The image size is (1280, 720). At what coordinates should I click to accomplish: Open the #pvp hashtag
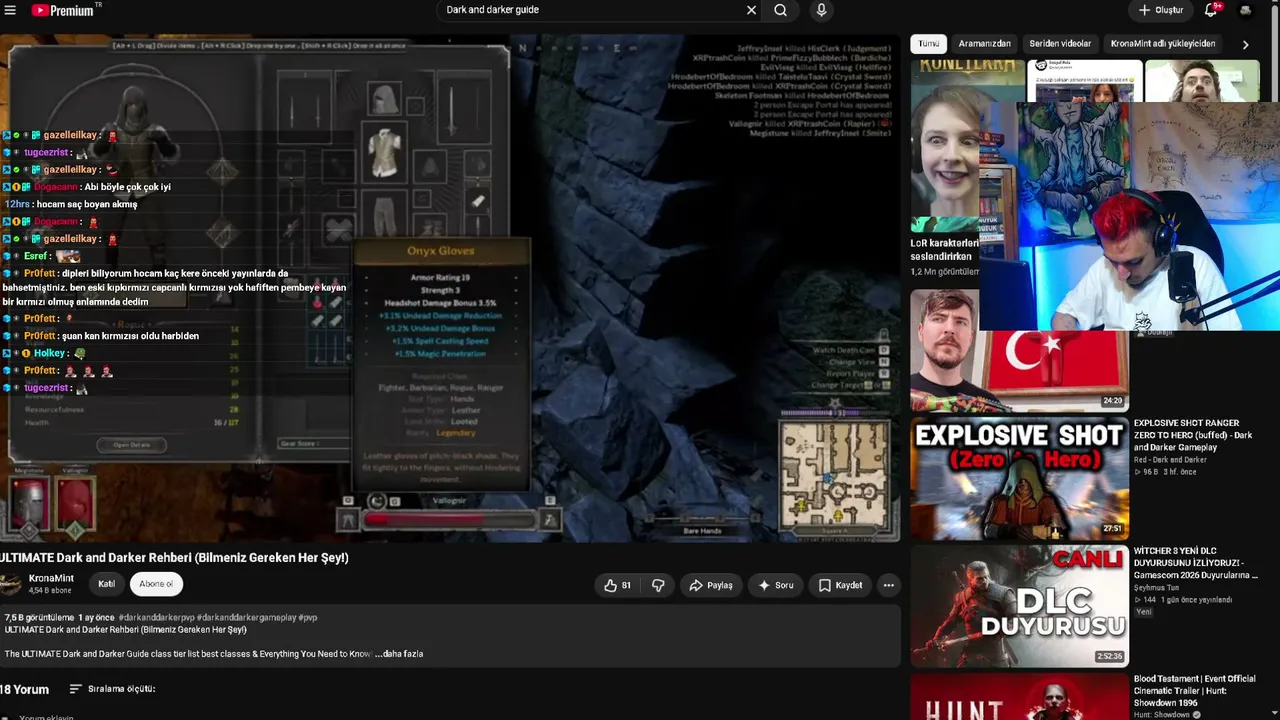coord(308,618)
